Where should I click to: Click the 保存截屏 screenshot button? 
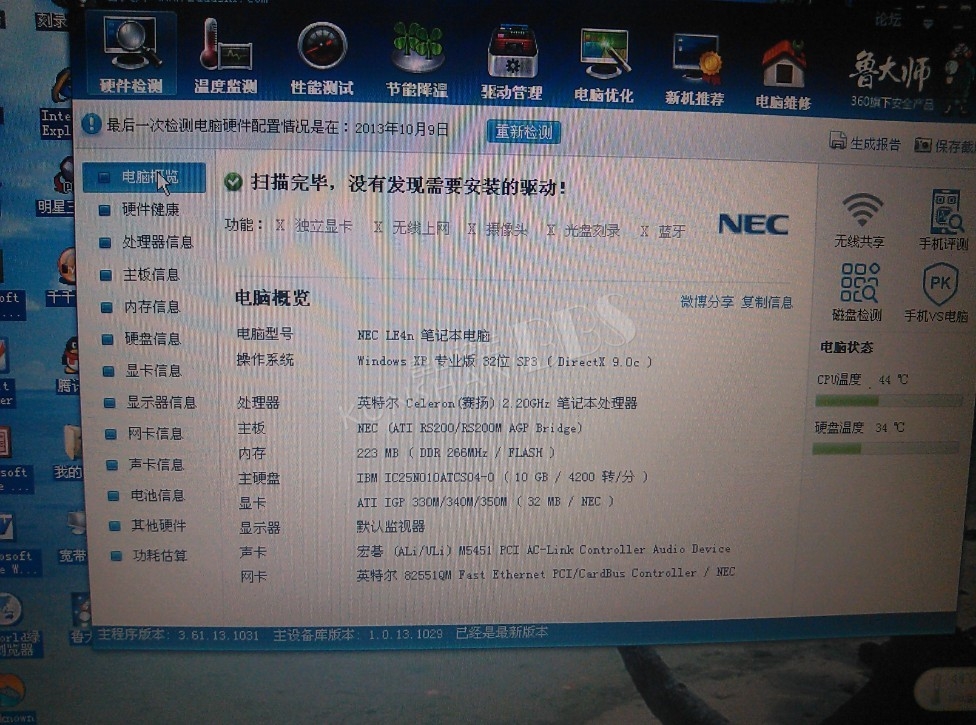tap(944, 146)
